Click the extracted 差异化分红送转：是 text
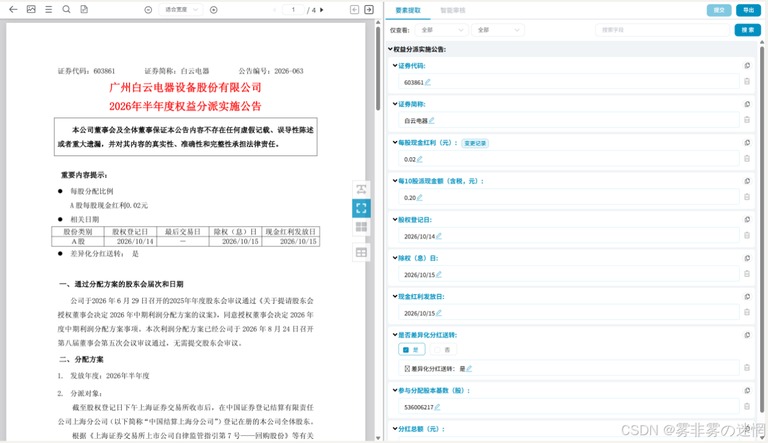768x443 pixels. coord(435,369)
